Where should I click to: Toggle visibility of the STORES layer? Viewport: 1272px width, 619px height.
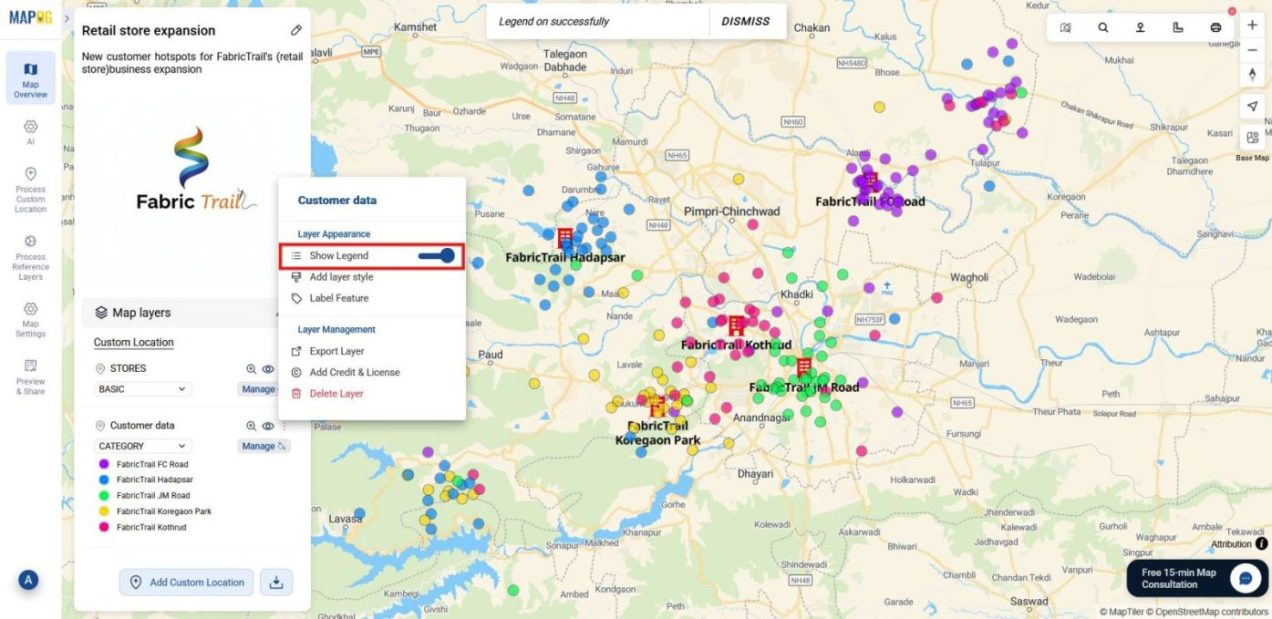(268, 368)
